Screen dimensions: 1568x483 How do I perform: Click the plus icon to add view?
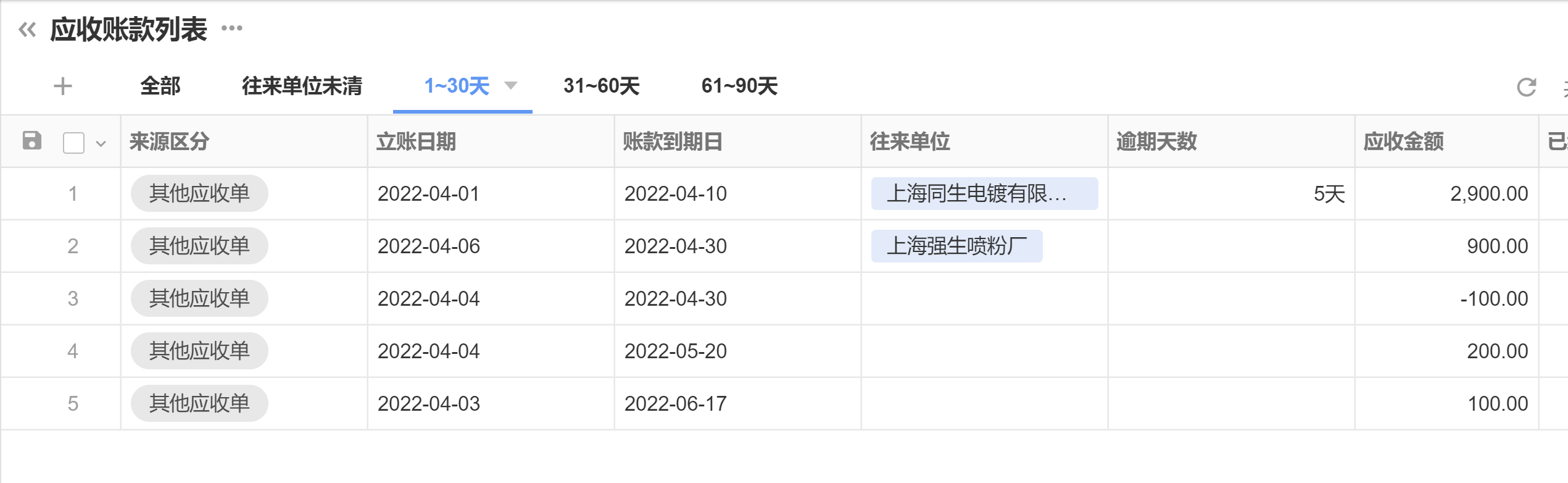coord(63,86)
